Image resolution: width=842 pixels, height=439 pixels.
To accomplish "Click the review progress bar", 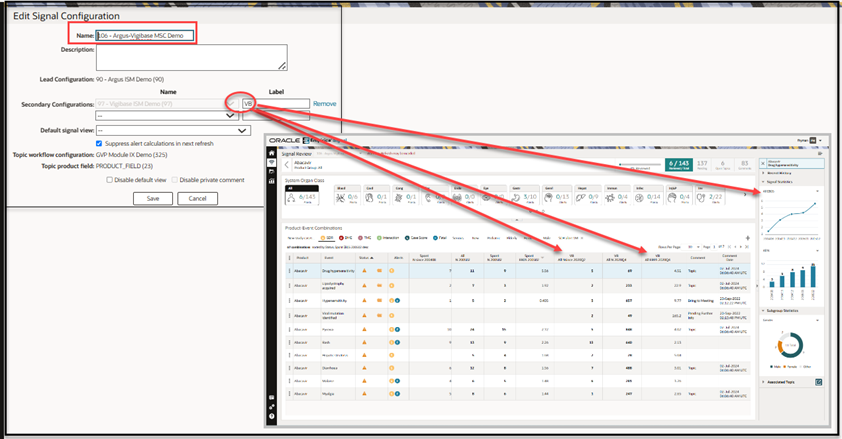I will (640, 165).
